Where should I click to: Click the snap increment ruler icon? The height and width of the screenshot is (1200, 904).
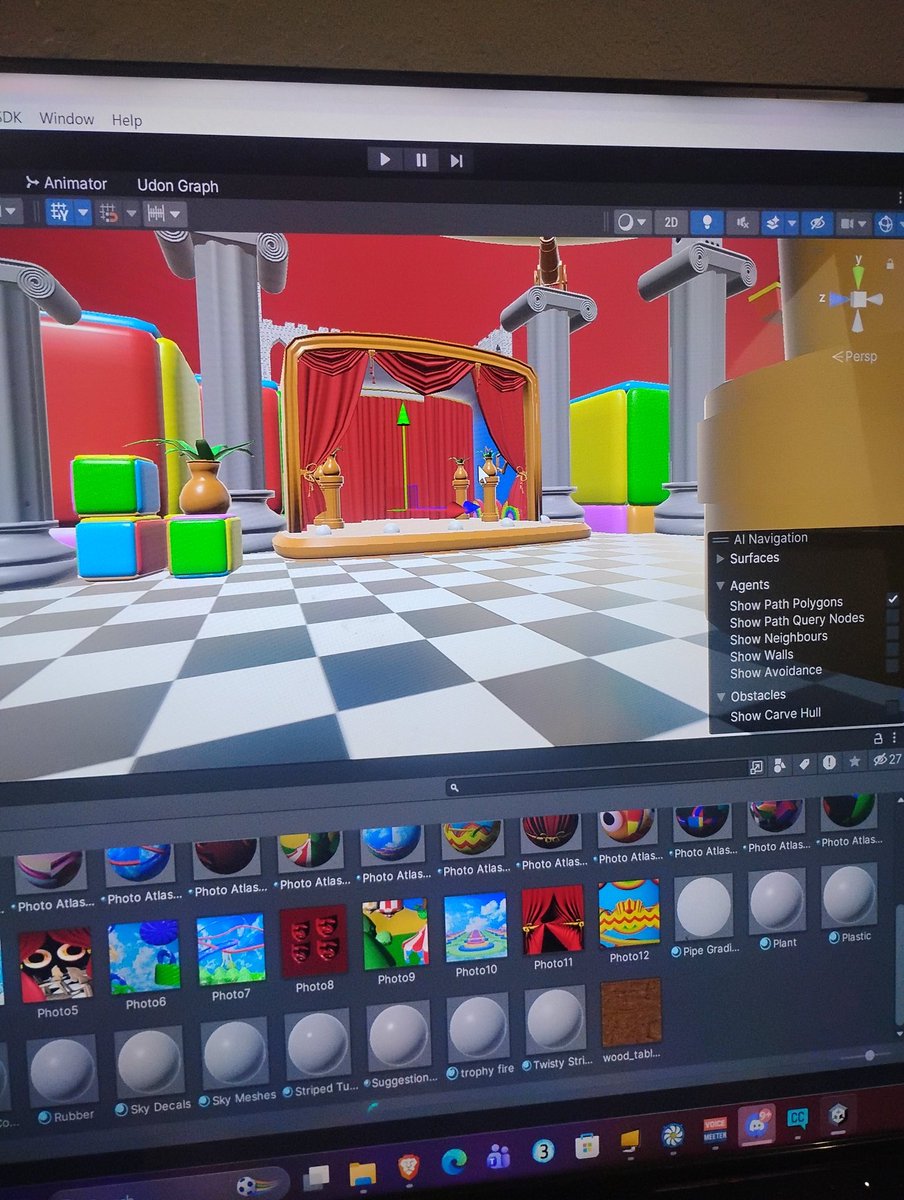pos(155,213)
